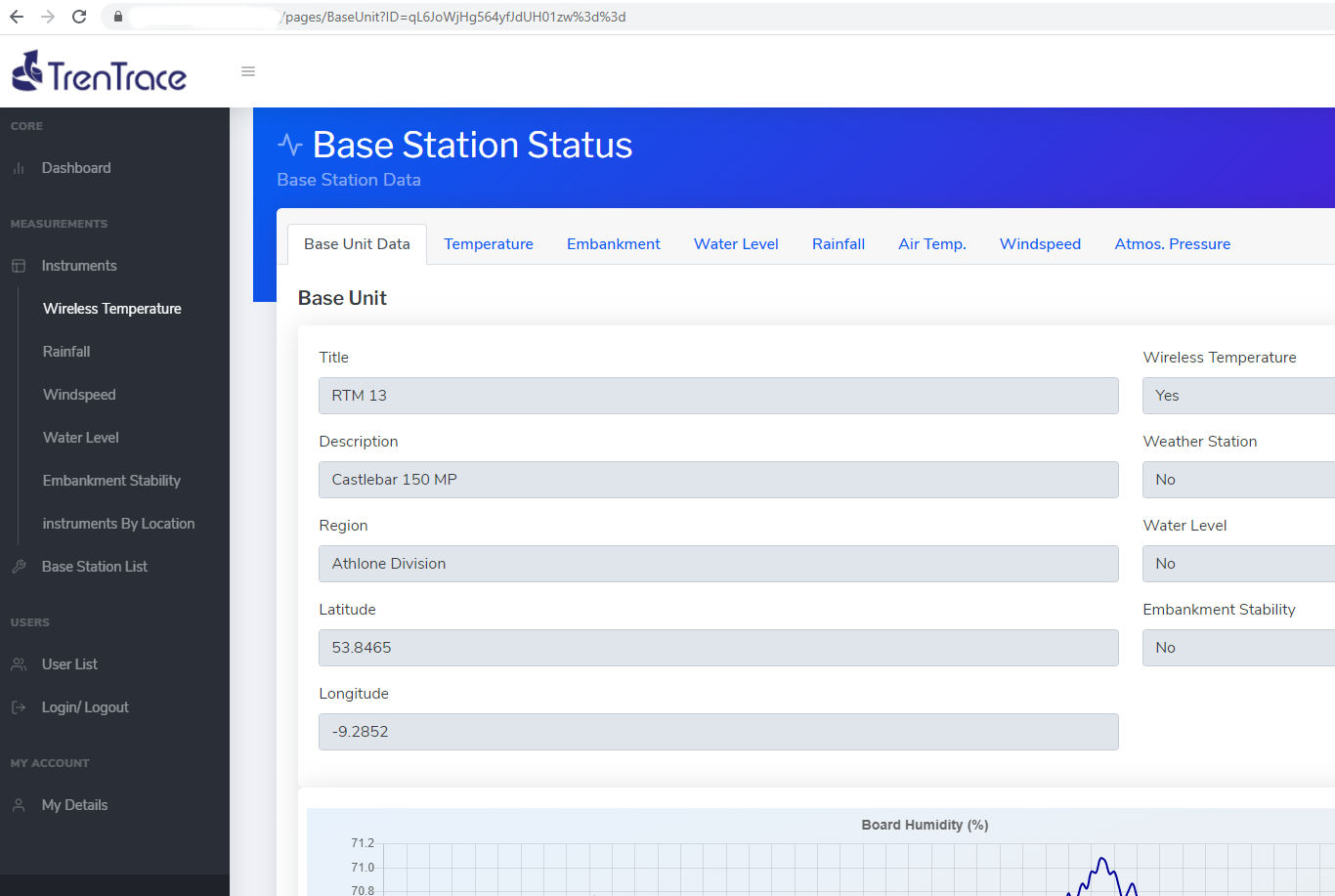Select the Water Level tab
The image size is (1335, 896).
[x=736, y=244]
